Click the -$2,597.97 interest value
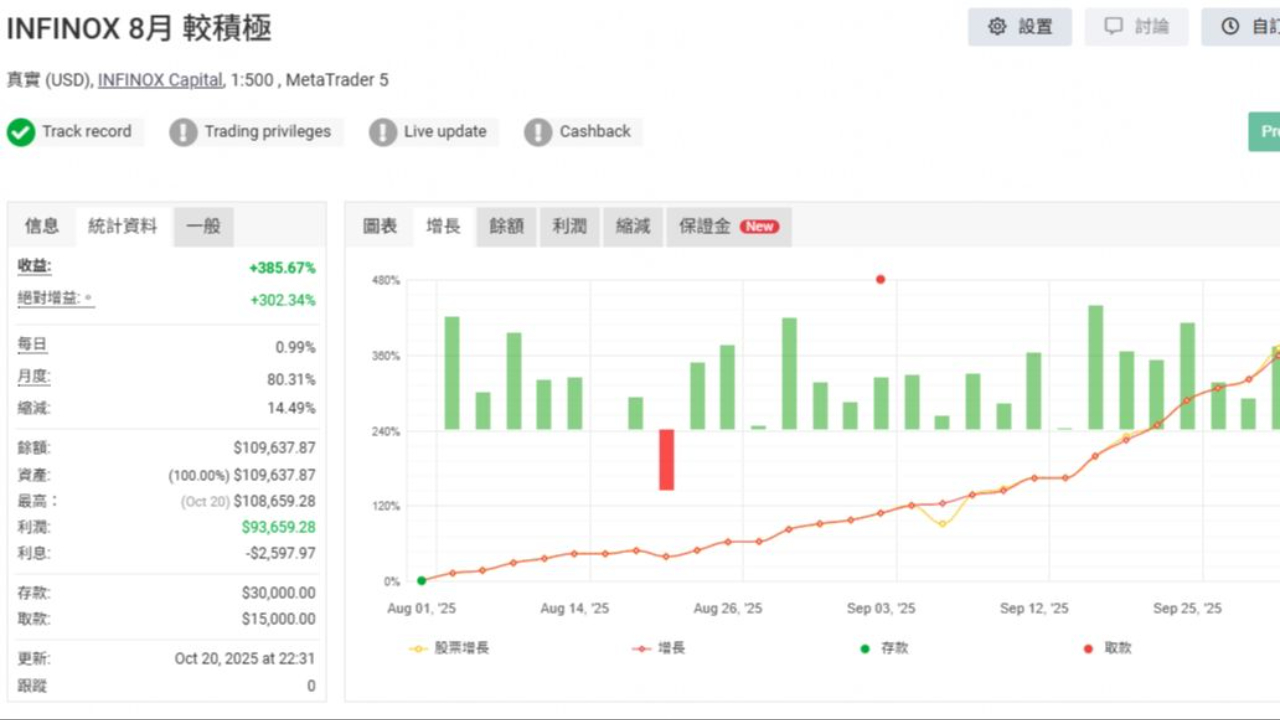This screenshot has height=720, width=1280. 279,553
